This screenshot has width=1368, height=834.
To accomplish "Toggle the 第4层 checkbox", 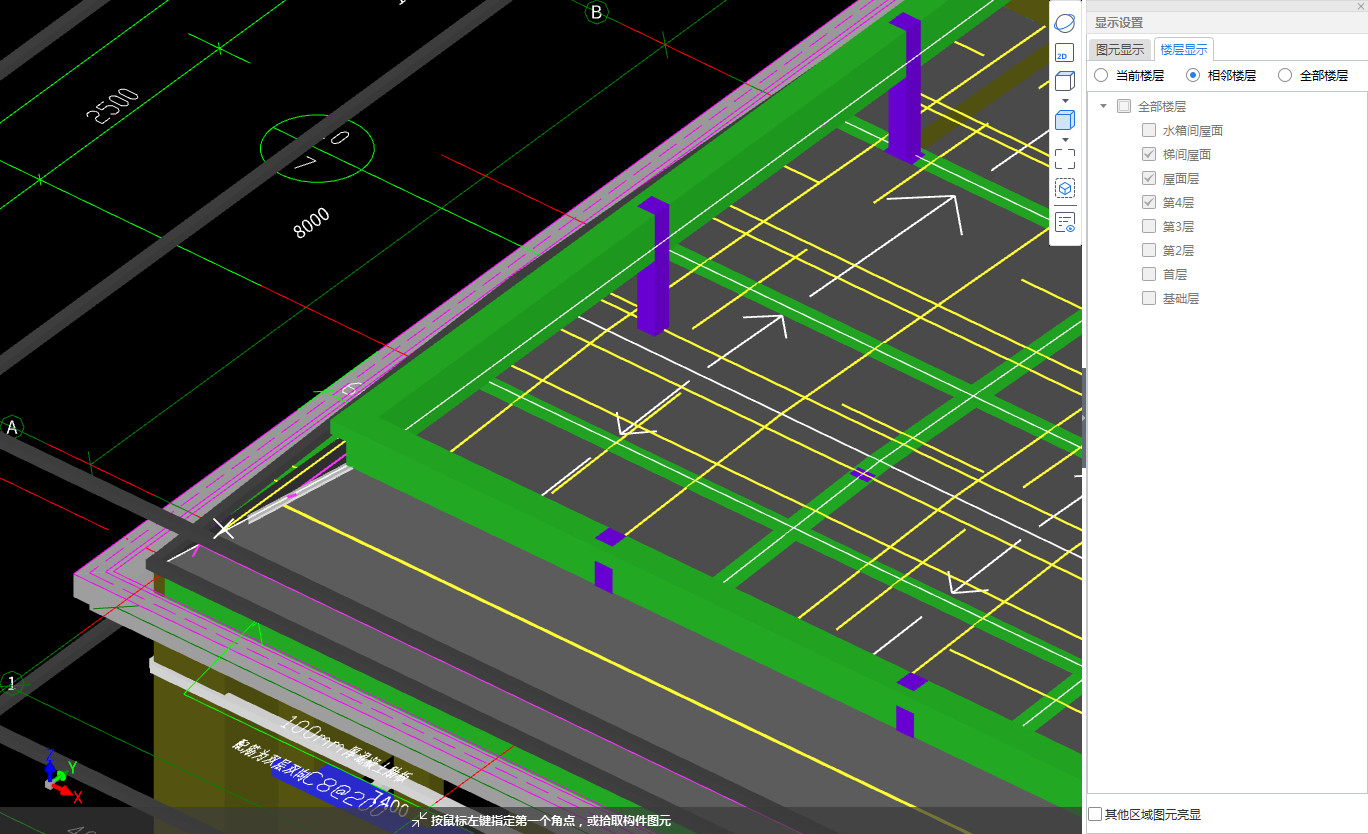I will point(1149,202).
